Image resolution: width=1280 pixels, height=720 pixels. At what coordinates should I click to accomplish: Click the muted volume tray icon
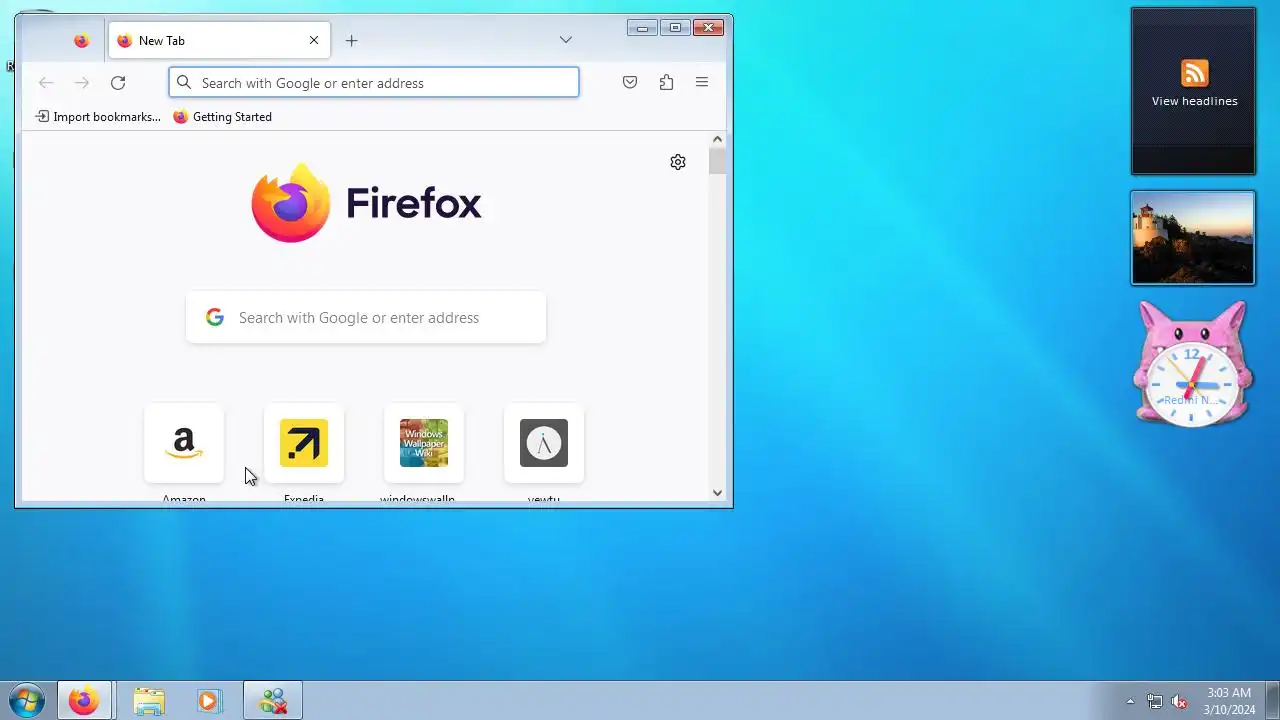coord(1179,701)
